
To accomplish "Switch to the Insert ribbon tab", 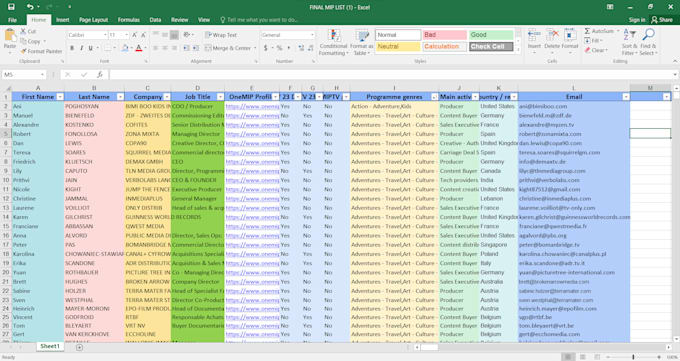I will click(62, 20).
